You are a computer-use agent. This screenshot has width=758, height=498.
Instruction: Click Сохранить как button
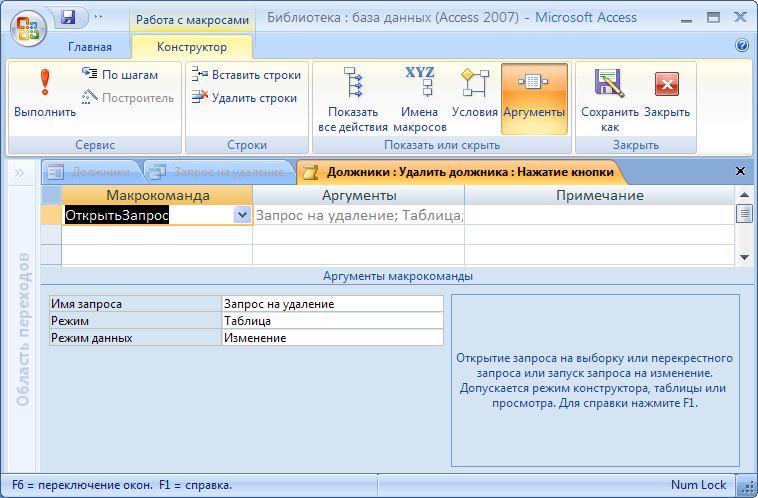pyautogui.click(x=610, y=100)
